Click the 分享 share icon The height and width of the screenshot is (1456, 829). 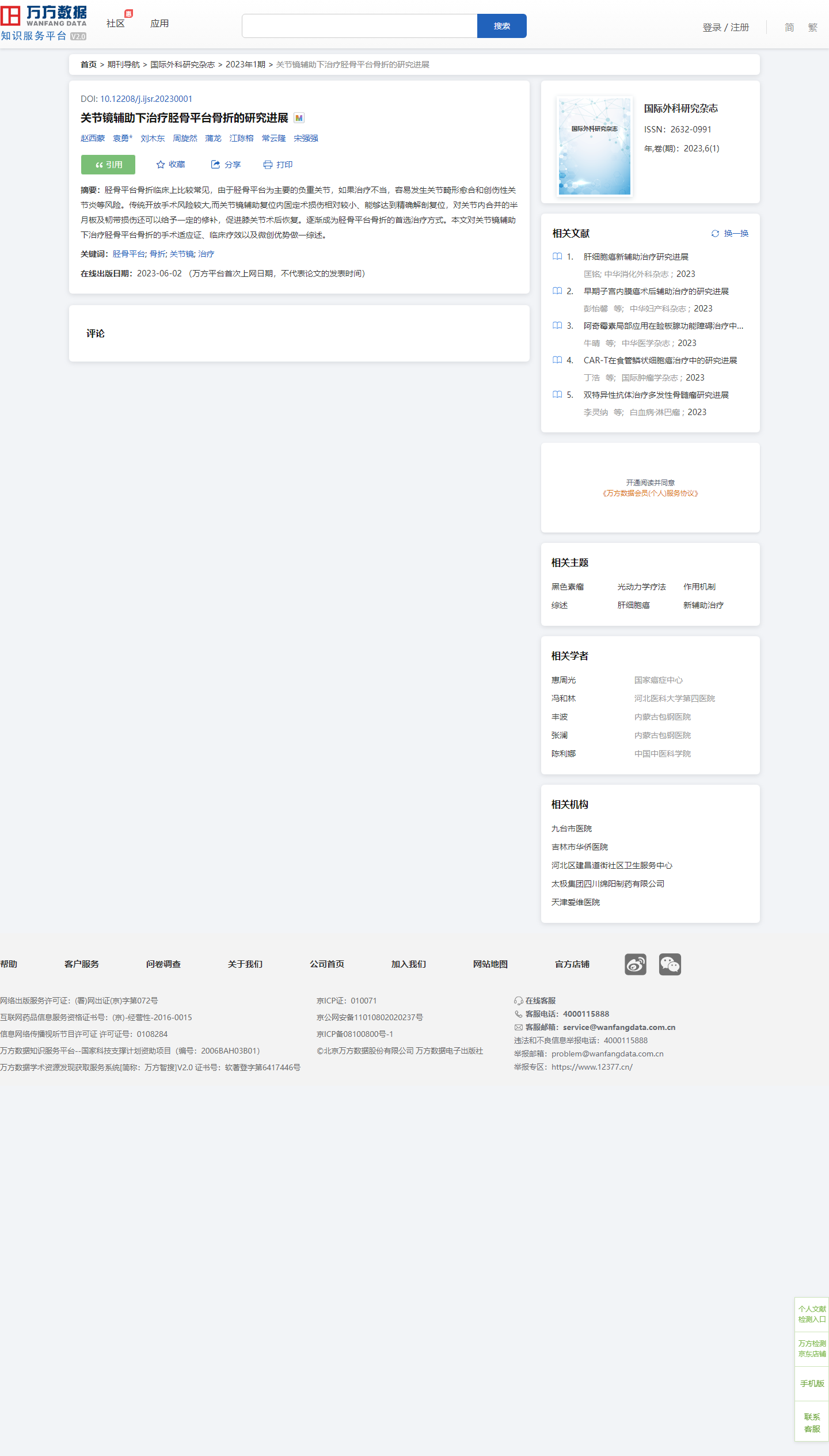click(x=215, y=165)
